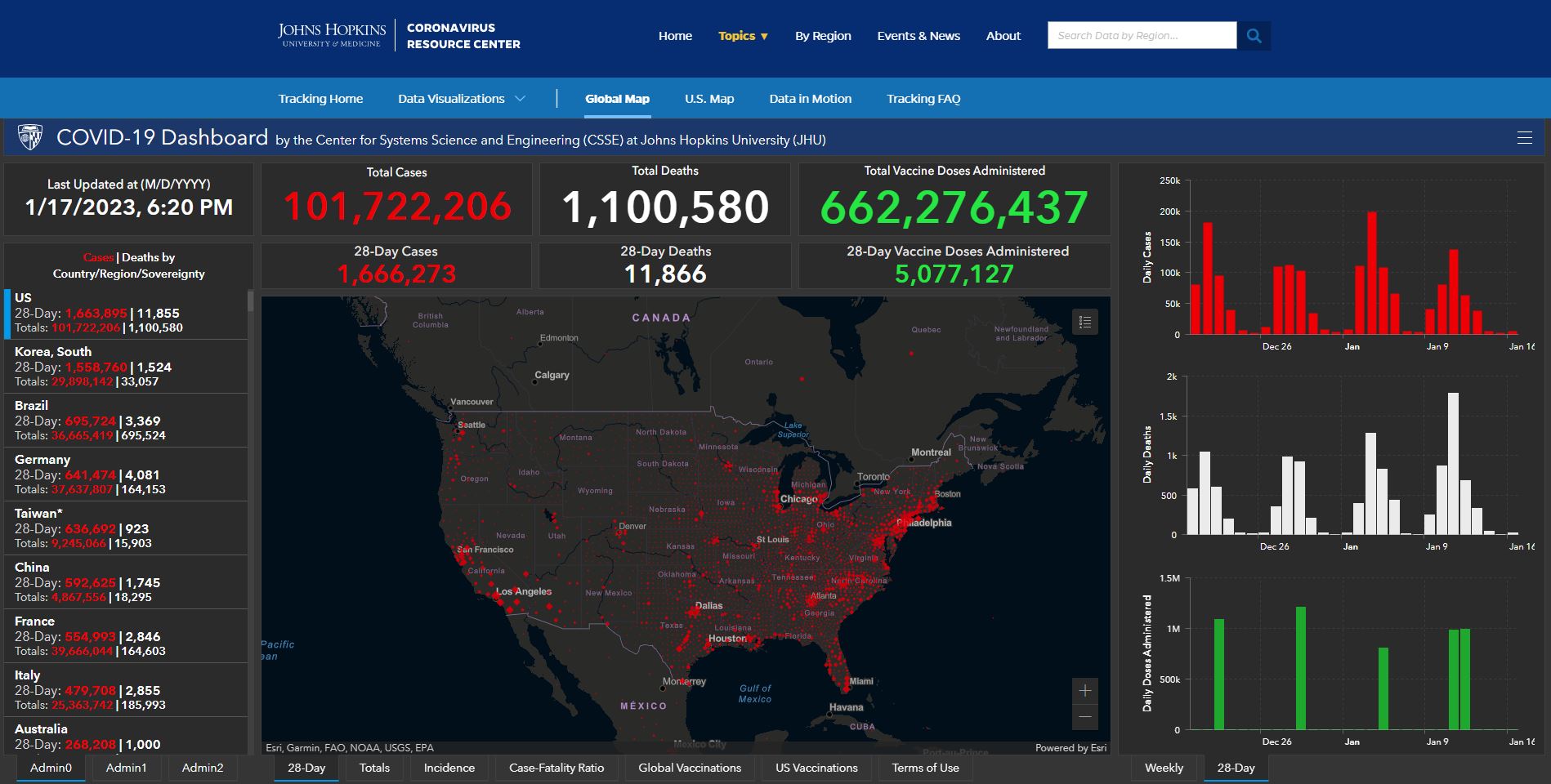Click the tallest white Daily Deaths bar
The height and width of the screenshot is (784, 1551).
[x=1453, y=464]
